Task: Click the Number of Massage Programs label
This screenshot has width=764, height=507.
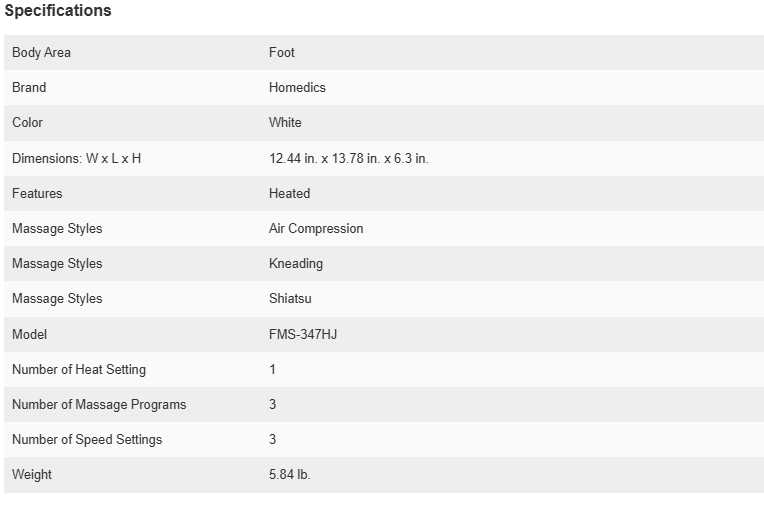Action: tap(99, 405)
